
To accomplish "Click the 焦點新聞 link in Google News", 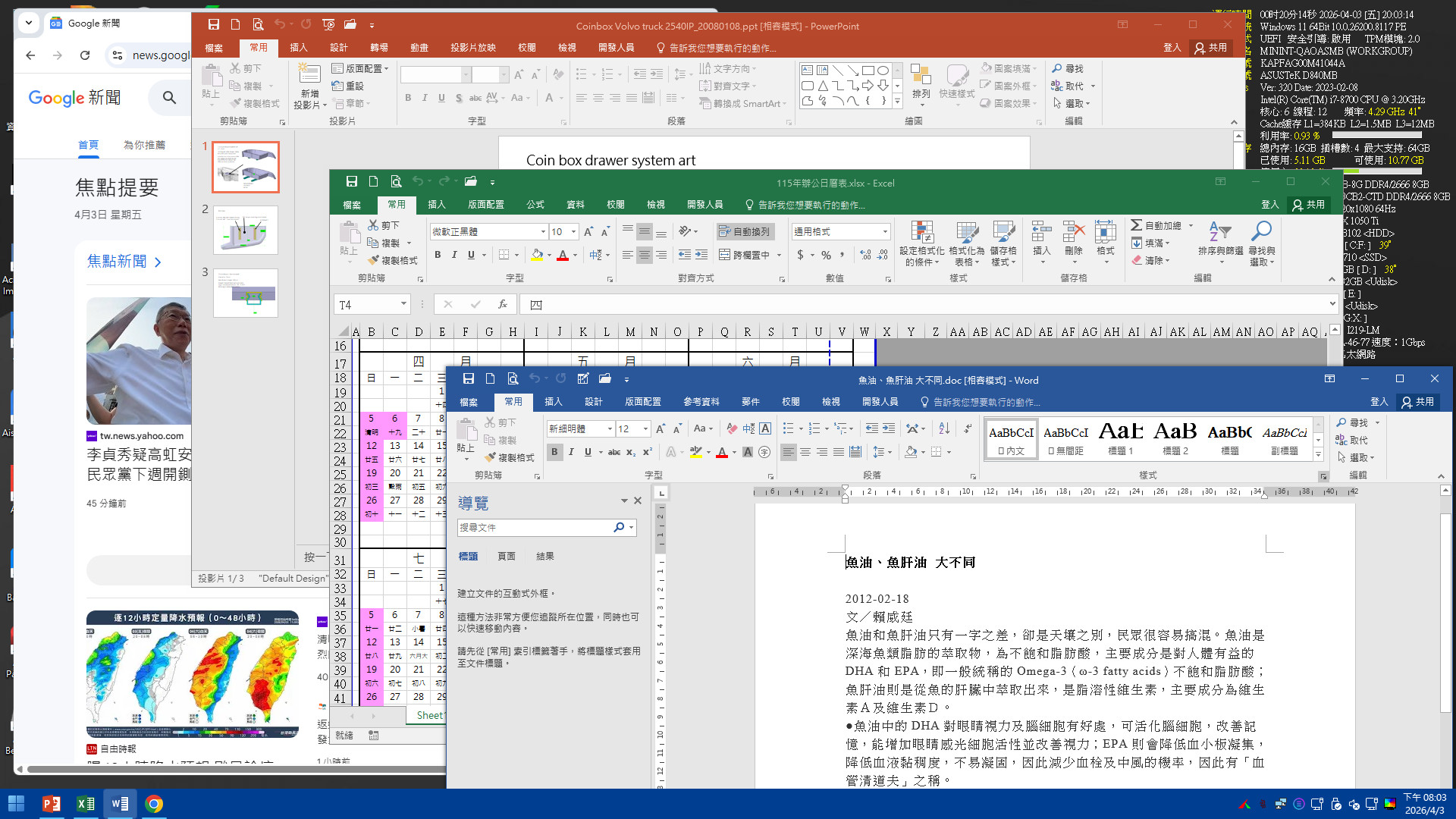I will 117,262.
